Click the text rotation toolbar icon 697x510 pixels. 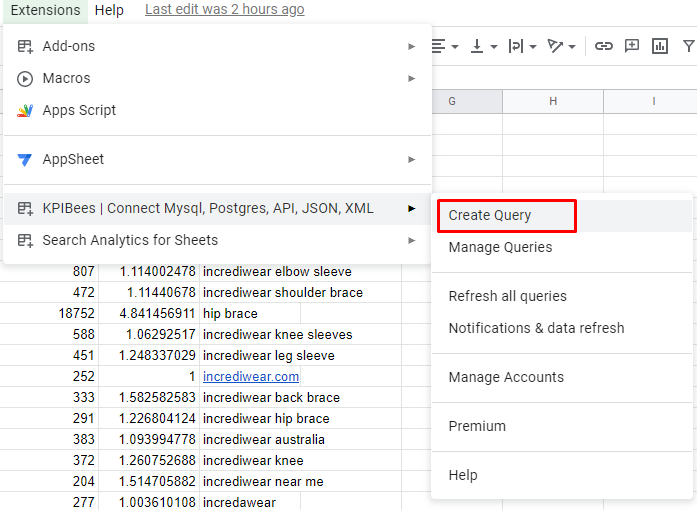tap(555, 46)
